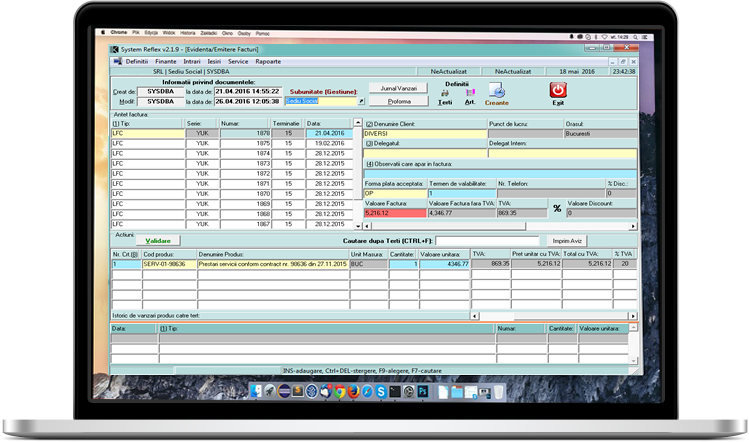Click the Proforma button
This screenshot has width=749, height=442.
coord(399,101)
